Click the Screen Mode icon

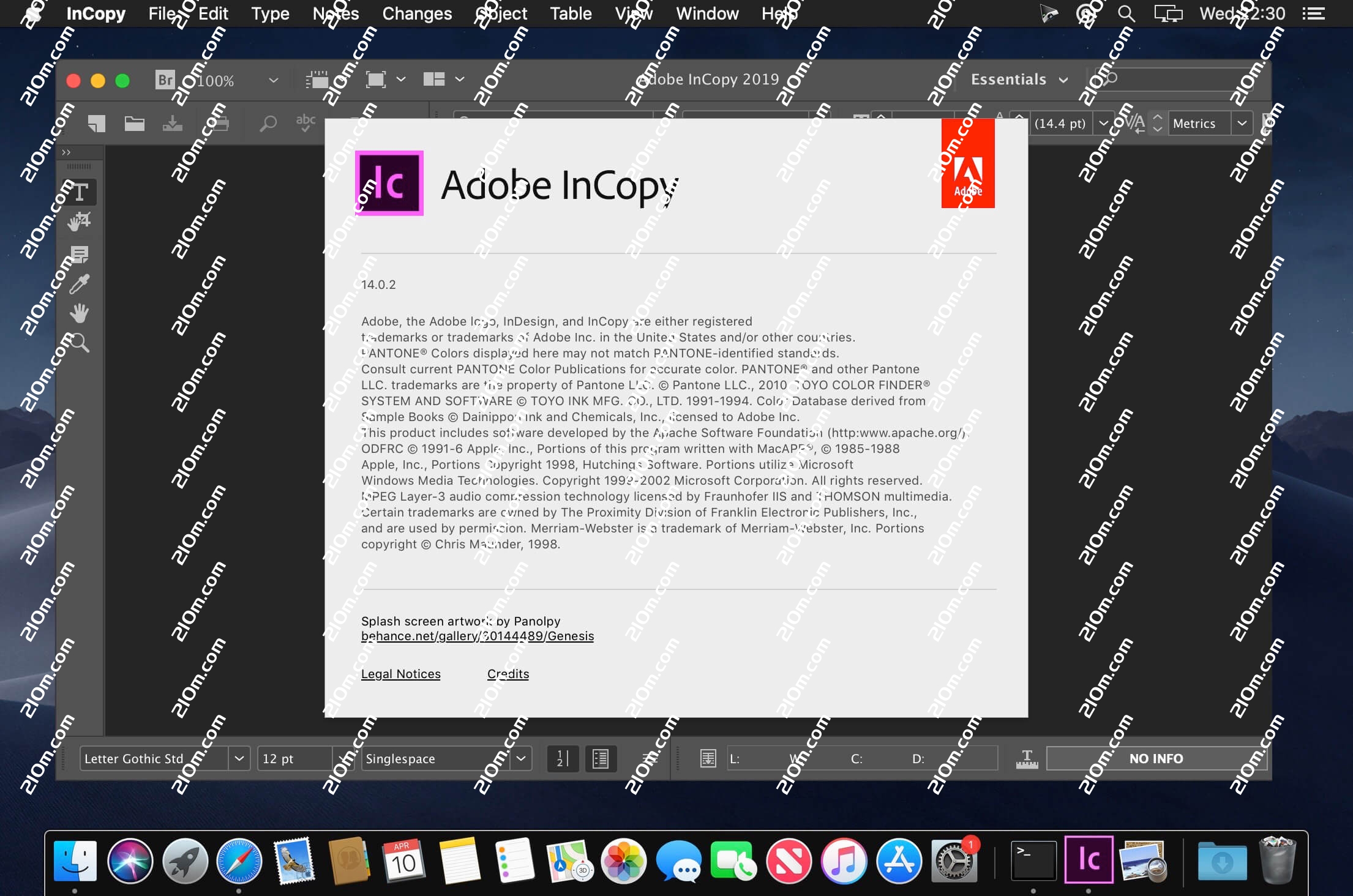click(376, 80)
